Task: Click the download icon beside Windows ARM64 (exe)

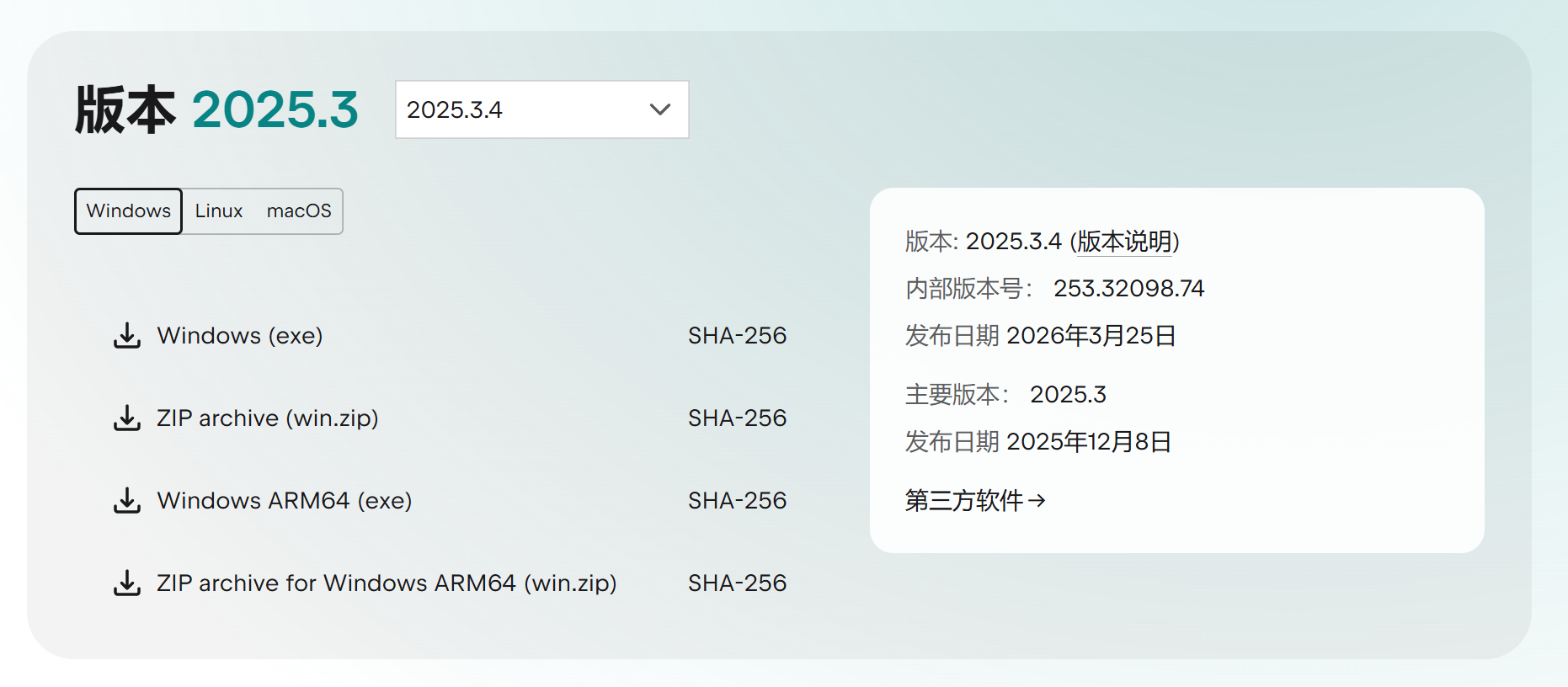Action: click(x=127, y=500)
